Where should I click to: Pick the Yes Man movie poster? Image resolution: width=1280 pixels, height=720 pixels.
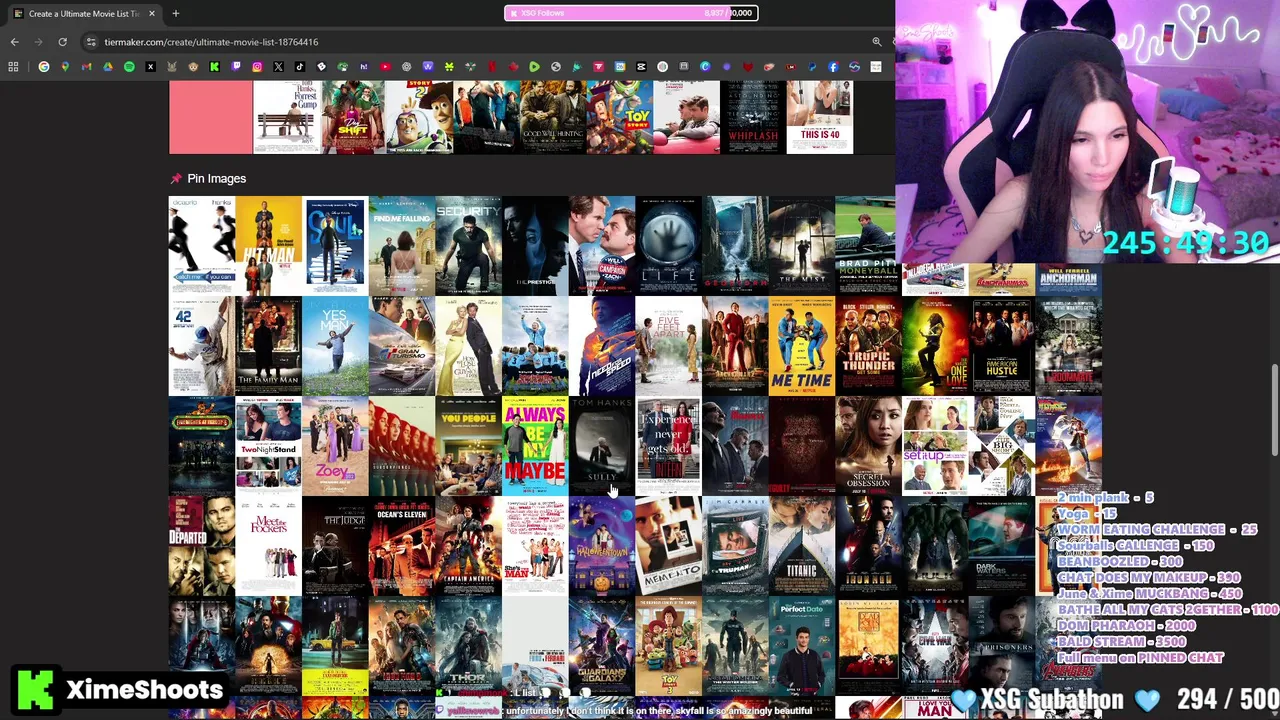(x=335, y=346)
